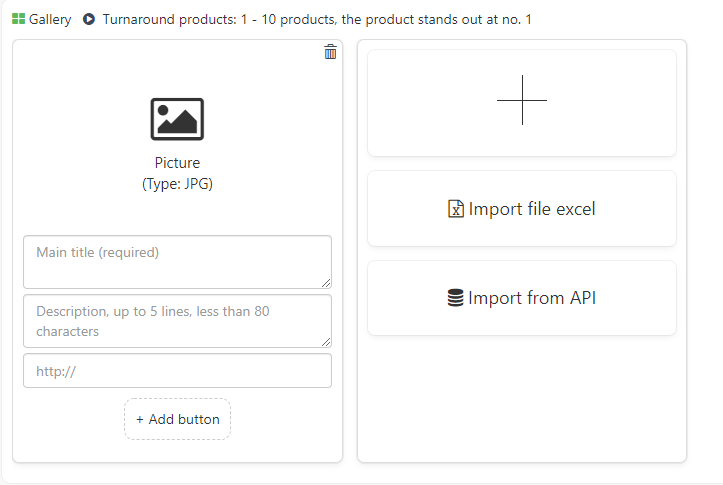Click empty area below Import from API

522,399
